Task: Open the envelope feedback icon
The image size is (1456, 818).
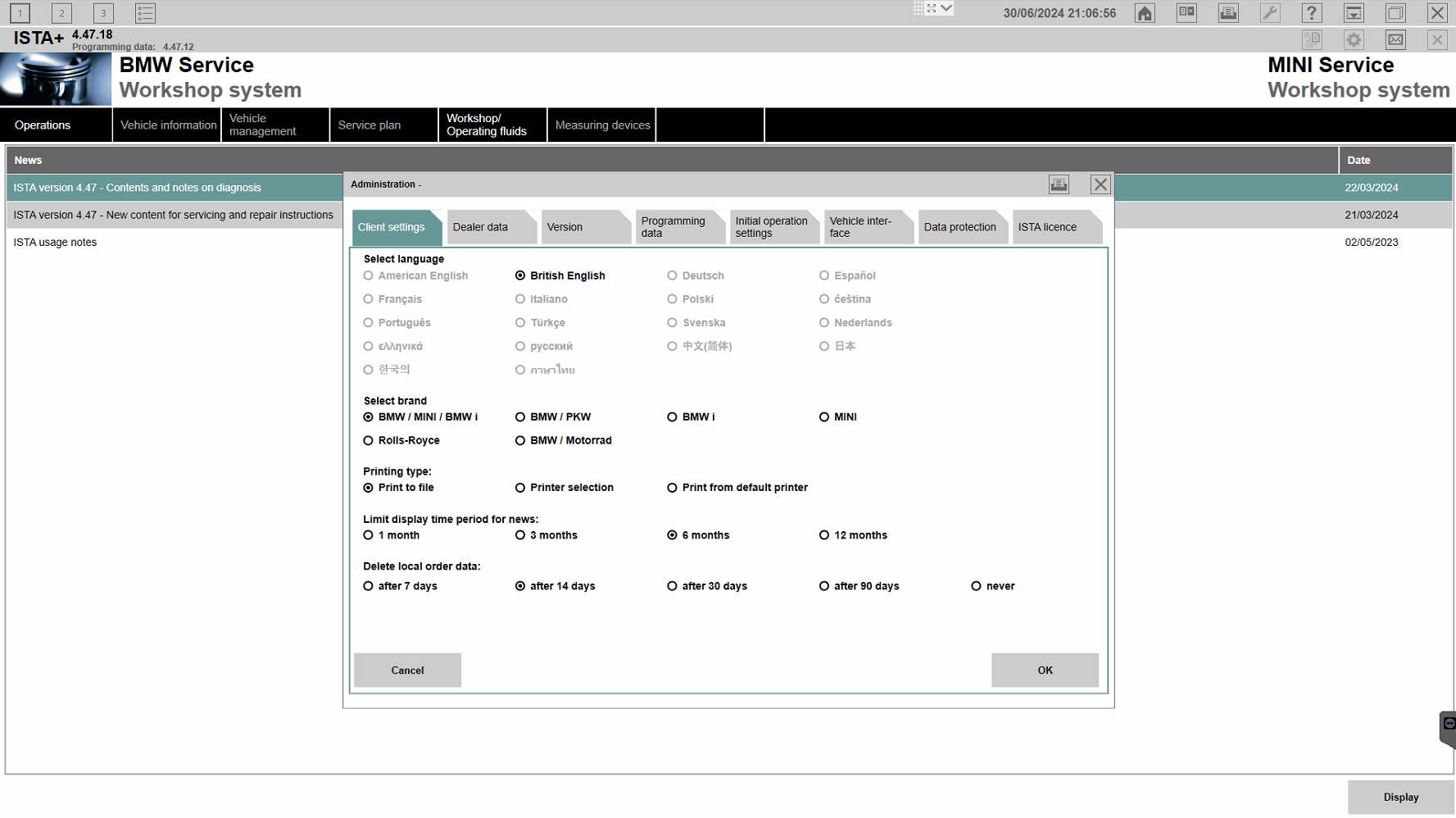Action: tap(1395, 39)
